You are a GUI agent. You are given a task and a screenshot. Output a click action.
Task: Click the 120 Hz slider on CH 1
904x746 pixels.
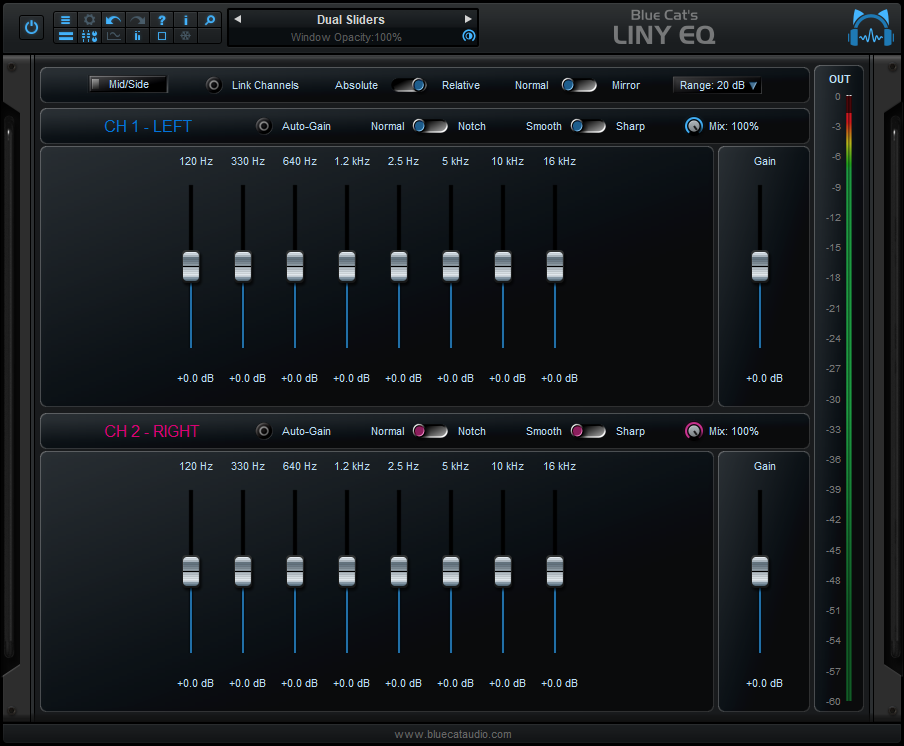pos(191,266)
